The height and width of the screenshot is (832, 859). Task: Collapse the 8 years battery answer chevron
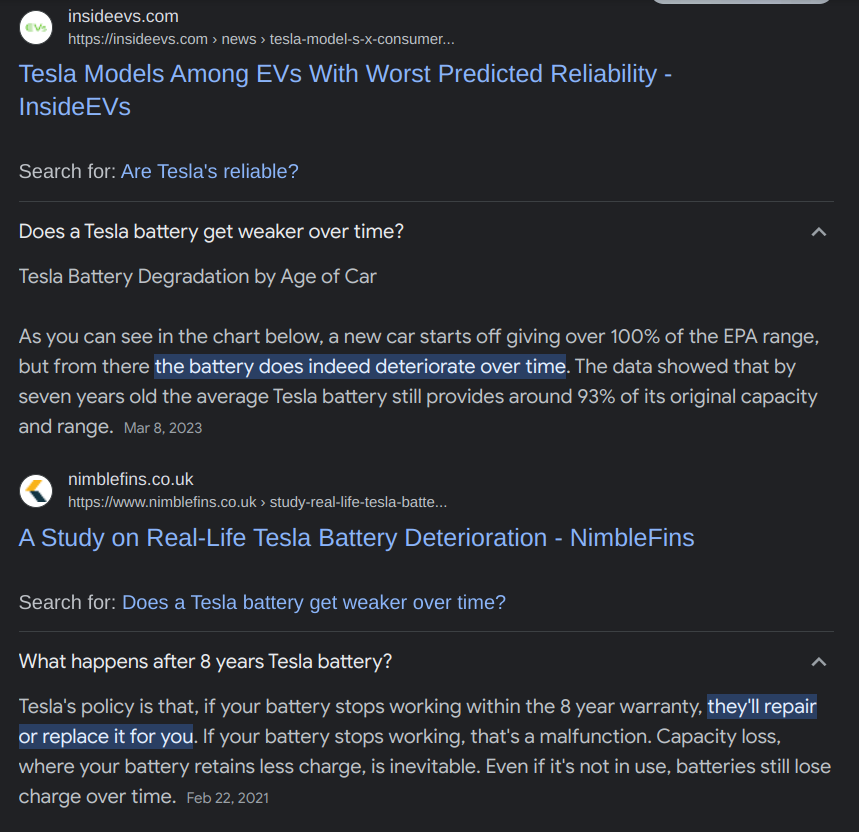click(818, 662)
